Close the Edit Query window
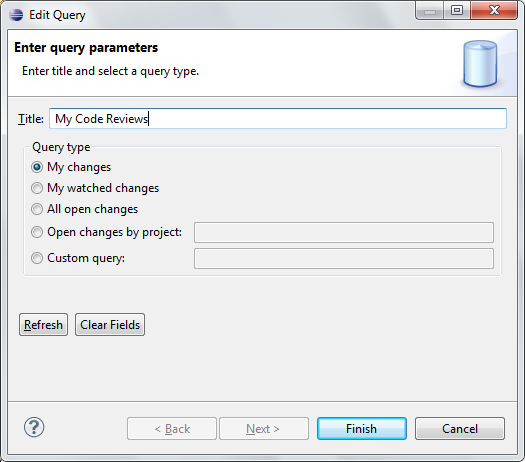The height and width of the screenshot is (462, 525). (494, 10)
